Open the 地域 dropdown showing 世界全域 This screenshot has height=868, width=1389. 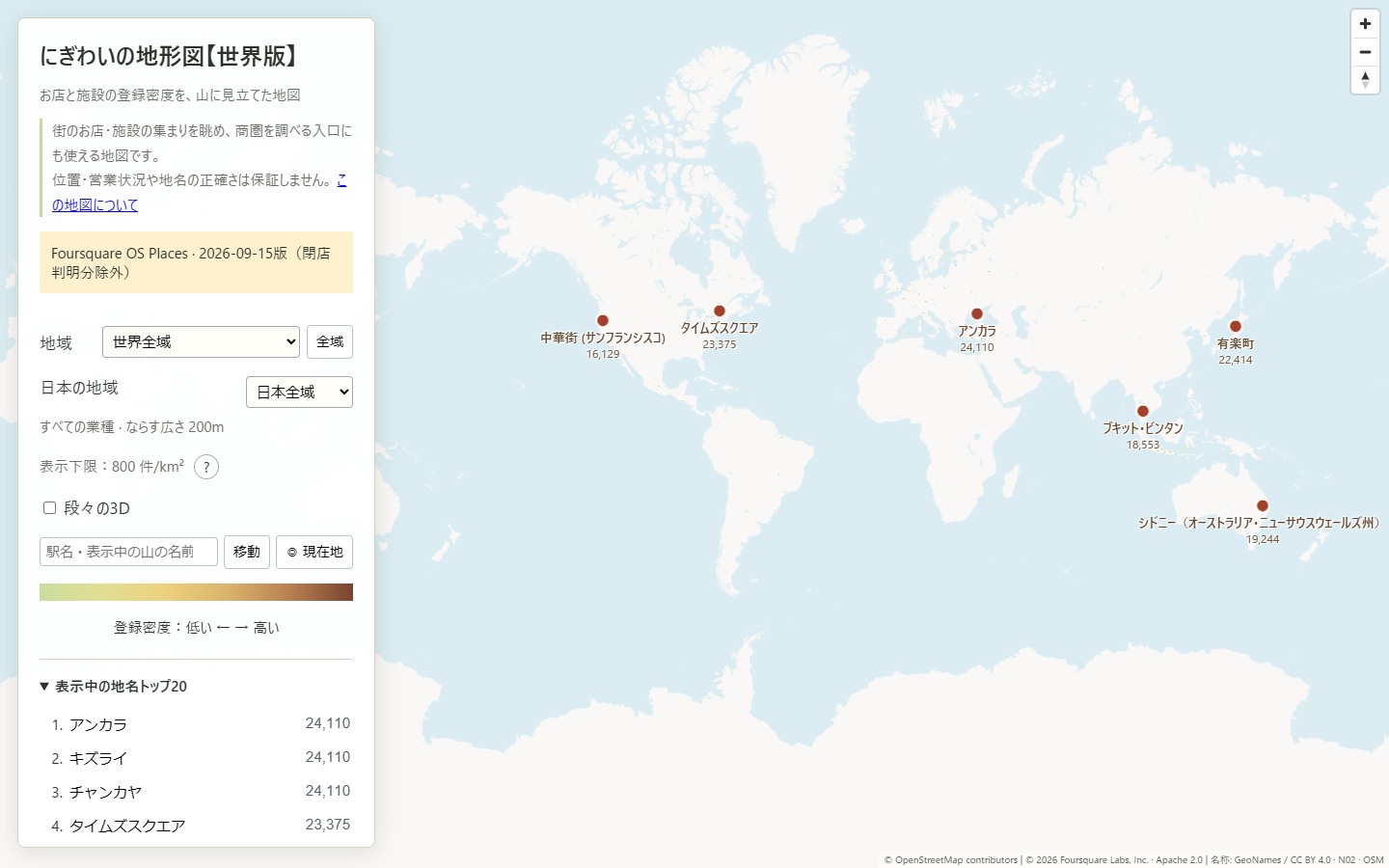tap(201, 341)
